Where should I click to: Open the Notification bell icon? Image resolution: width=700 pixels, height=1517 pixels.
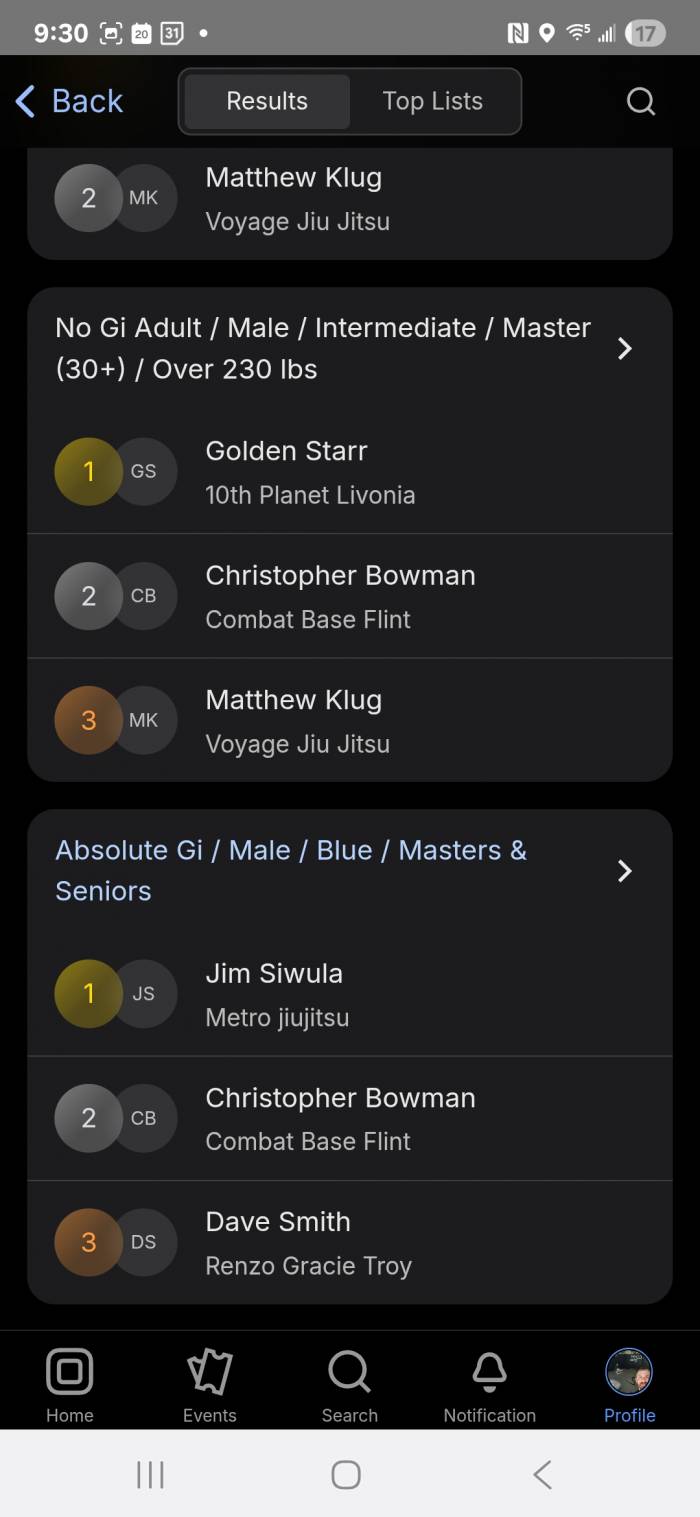[x=490, y=1371]
